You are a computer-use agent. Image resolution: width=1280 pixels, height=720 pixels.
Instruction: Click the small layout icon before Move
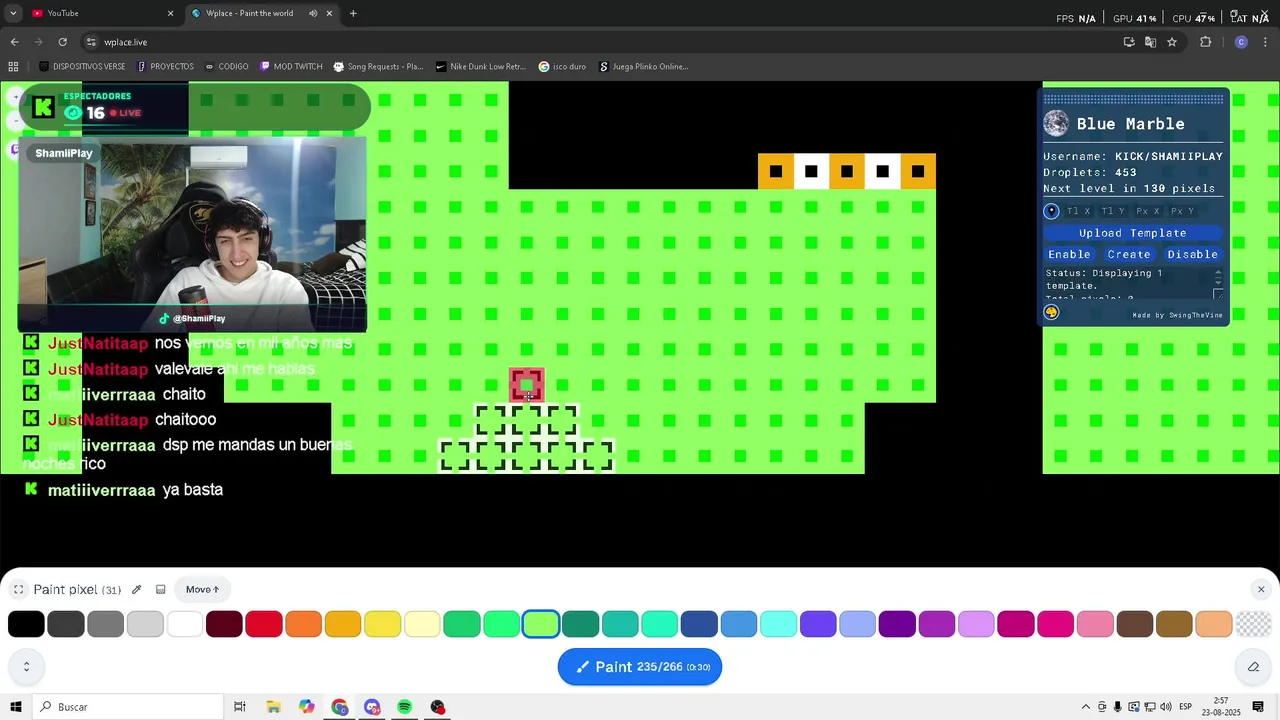click(x=160, y=590)
